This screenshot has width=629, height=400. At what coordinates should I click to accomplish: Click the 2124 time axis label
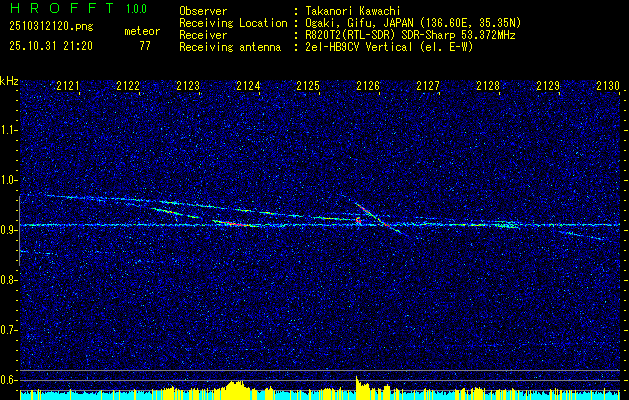tap(248, 86)
